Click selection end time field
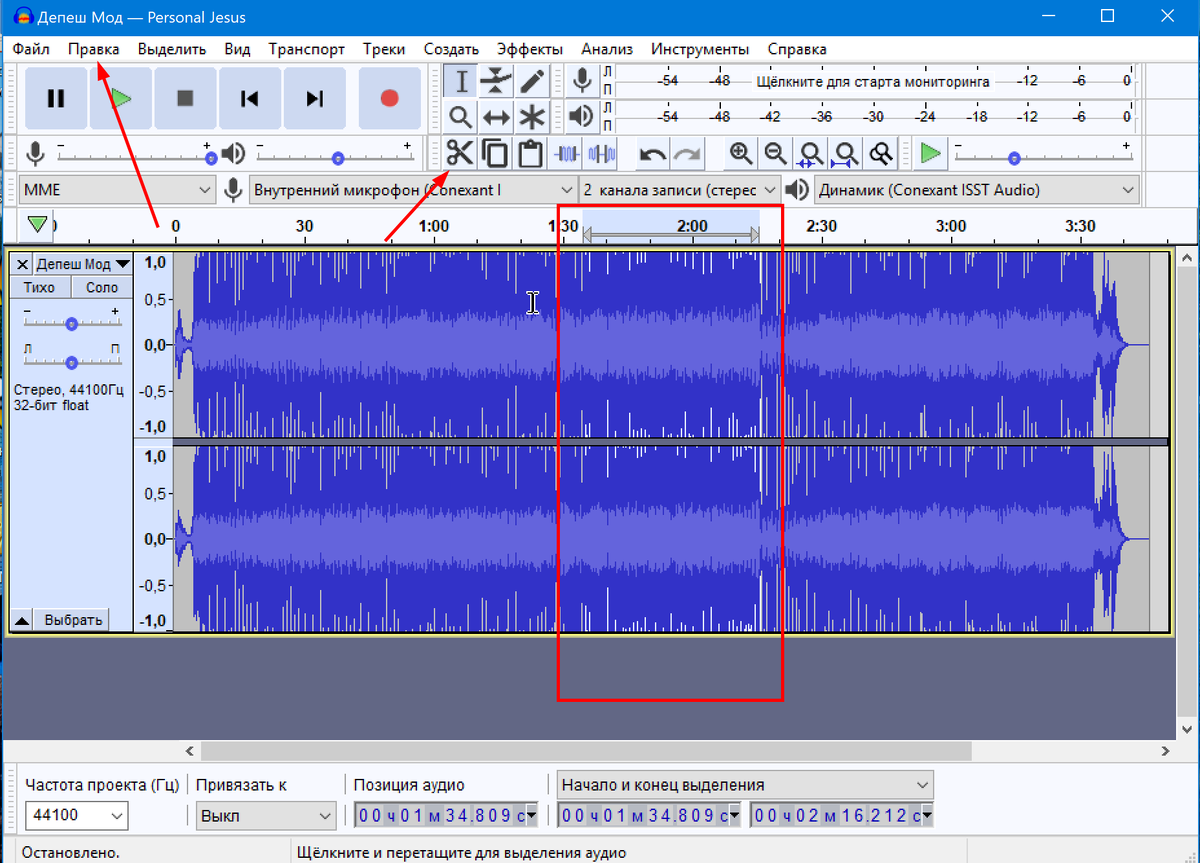The image size is (1200, 863). point(842,815)
